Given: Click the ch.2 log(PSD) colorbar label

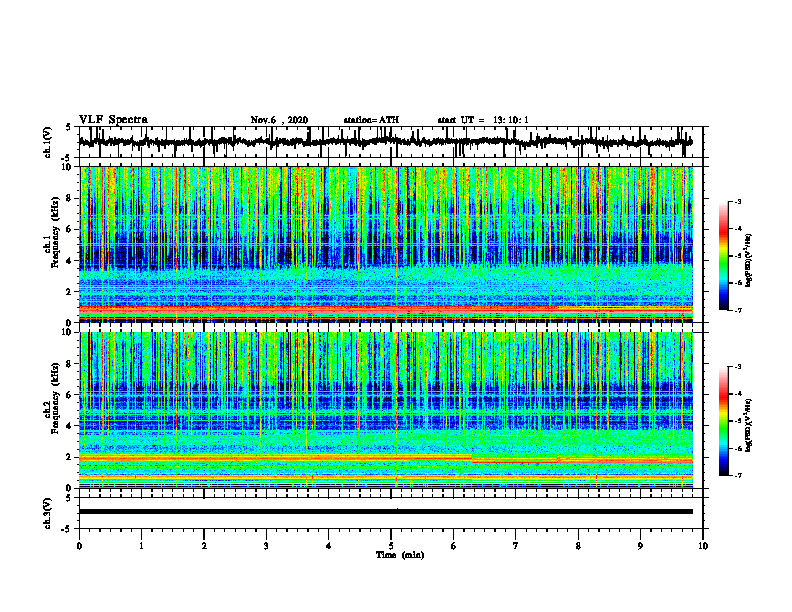Looking at the screenshot, I should point(749,426).
